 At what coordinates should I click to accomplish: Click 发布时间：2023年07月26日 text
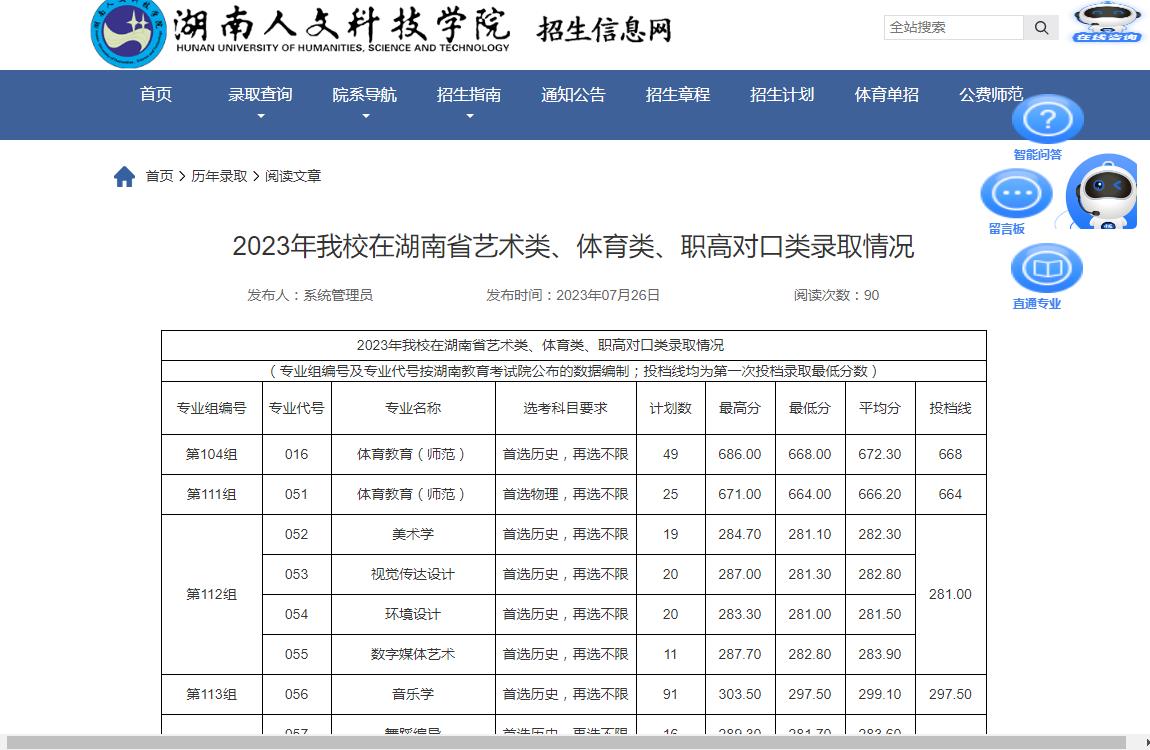573,295
